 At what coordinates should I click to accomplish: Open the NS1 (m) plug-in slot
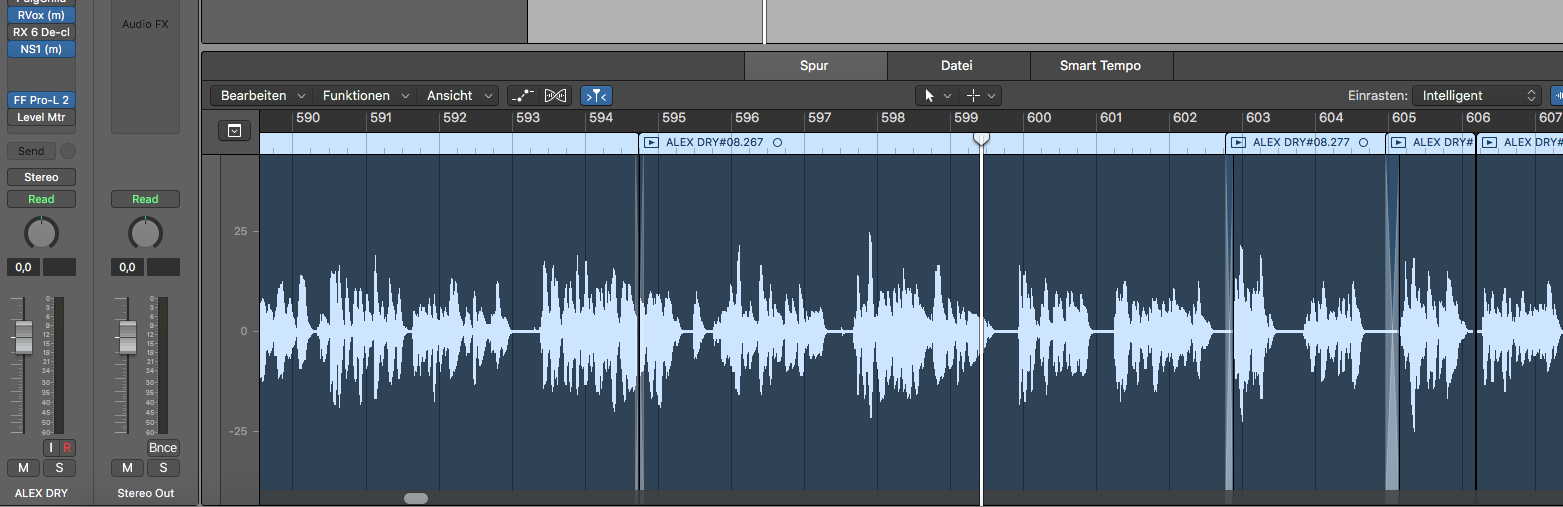tap(41, 49)
